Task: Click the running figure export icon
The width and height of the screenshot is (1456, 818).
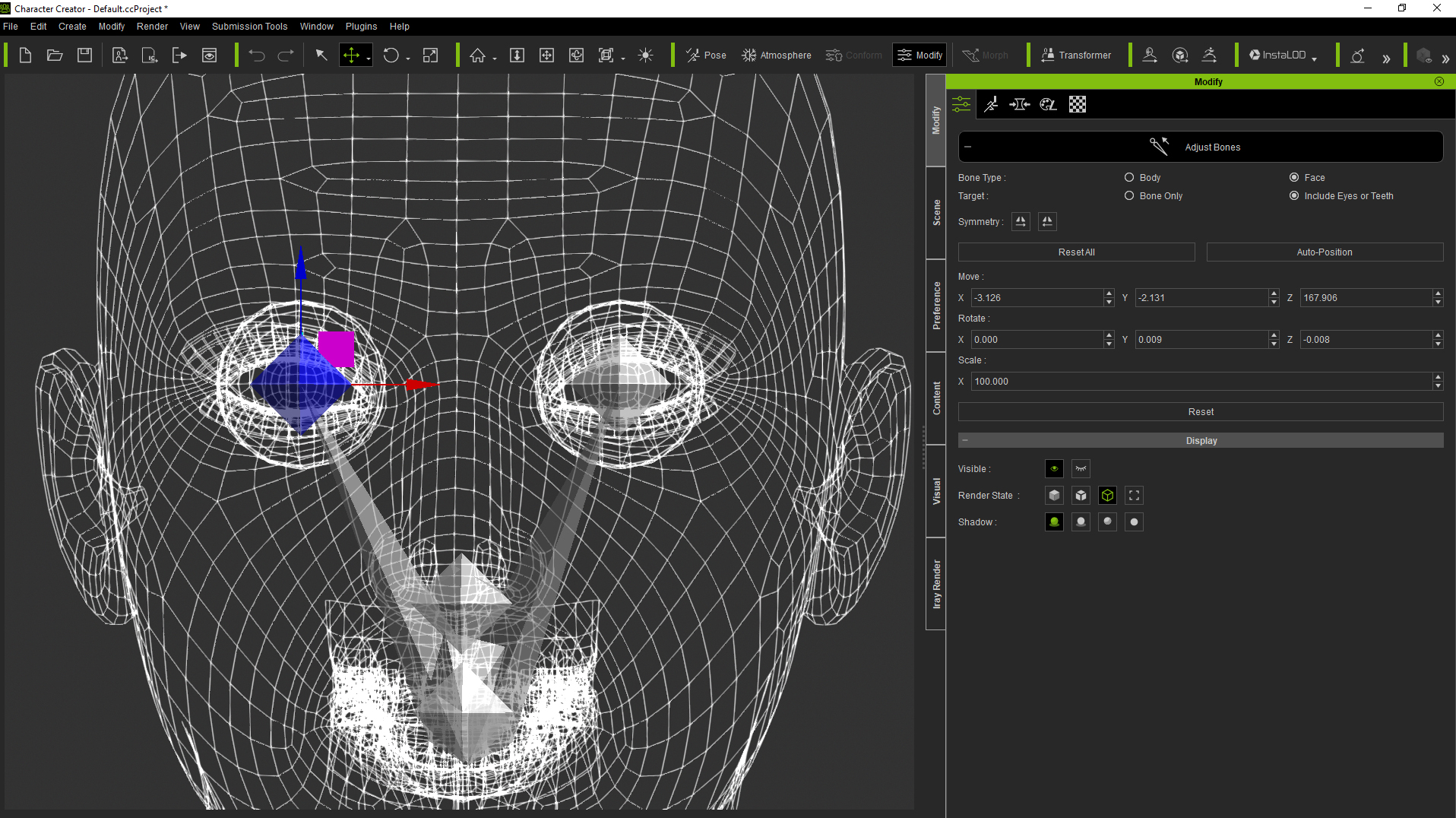Action: (x=1209, y=55)
